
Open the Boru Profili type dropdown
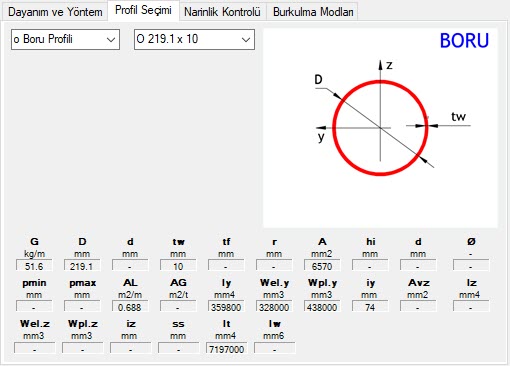click(x=65, y=39)
